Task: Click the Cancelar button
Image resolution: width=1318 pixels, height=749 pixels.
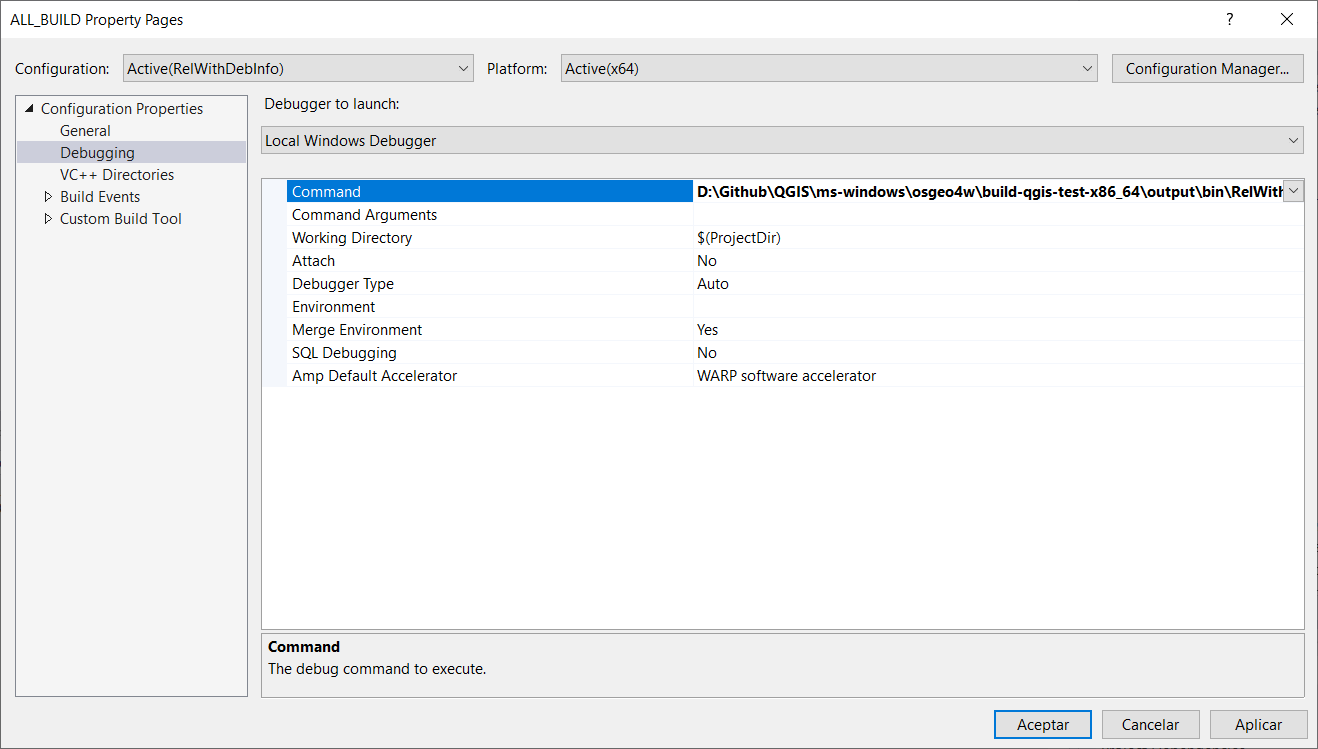Action: pos(1150,725)
